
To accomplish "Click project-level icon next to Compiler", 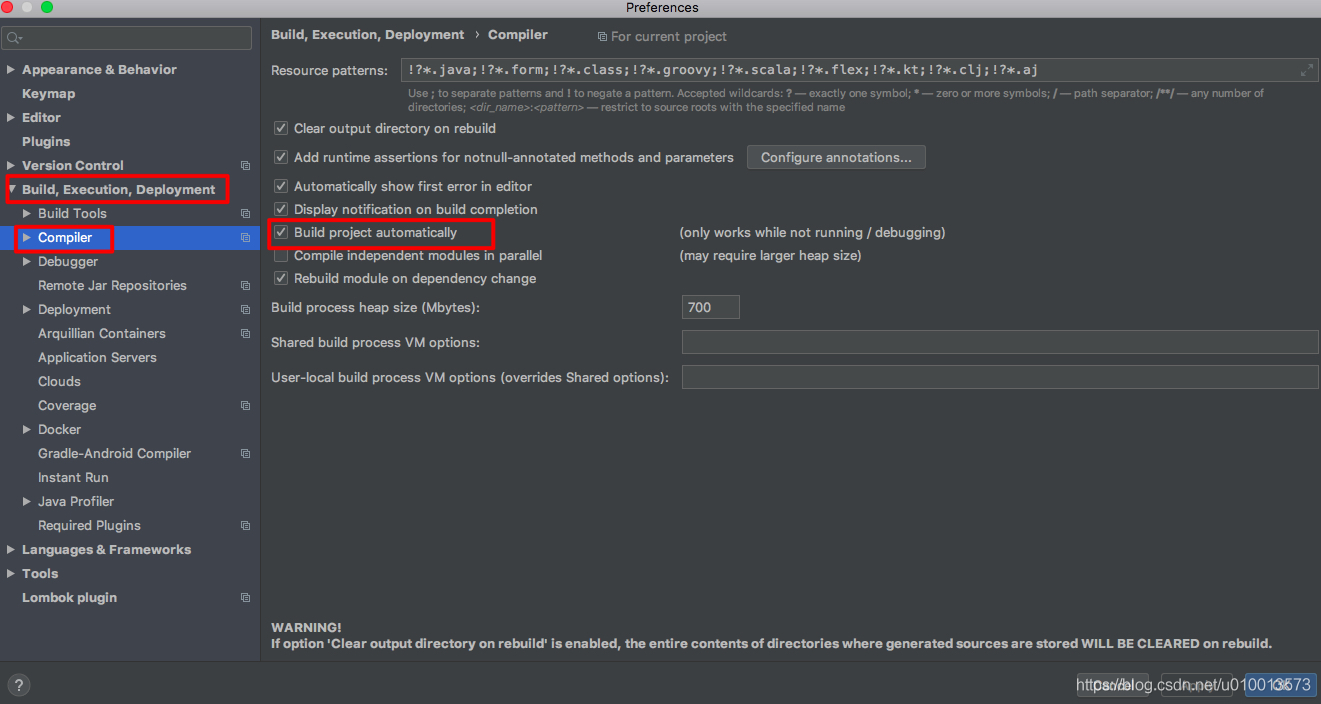I will 245,237.
